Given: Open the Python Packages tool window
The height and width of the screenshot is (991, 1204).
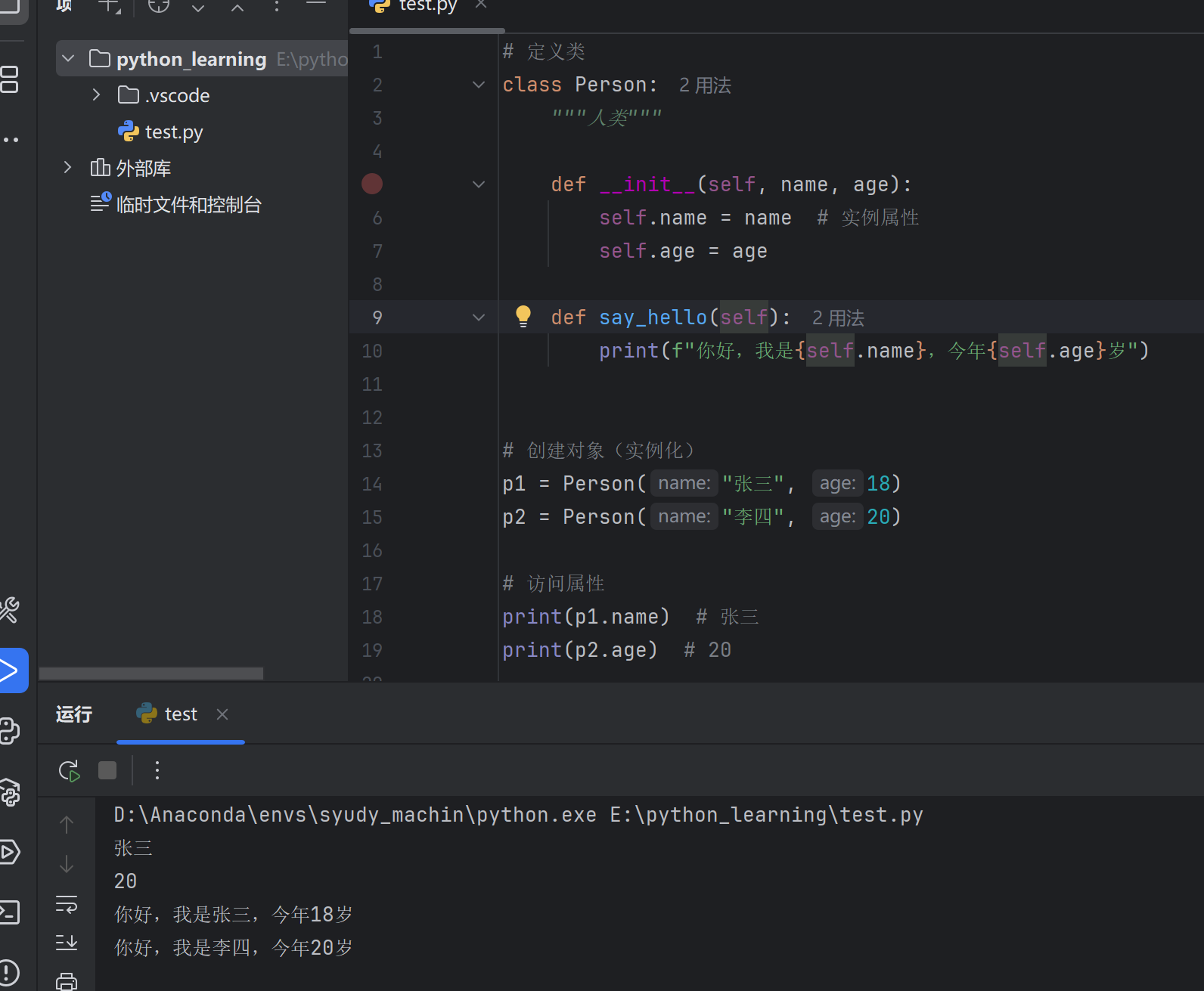Looking at the screenshot, I should point(10,792).
